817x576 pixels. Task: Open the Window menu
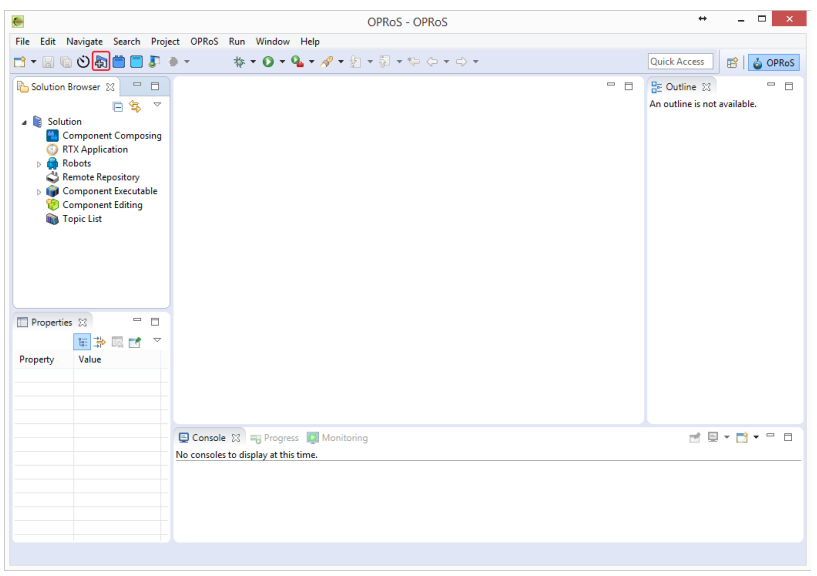[273, 42]
